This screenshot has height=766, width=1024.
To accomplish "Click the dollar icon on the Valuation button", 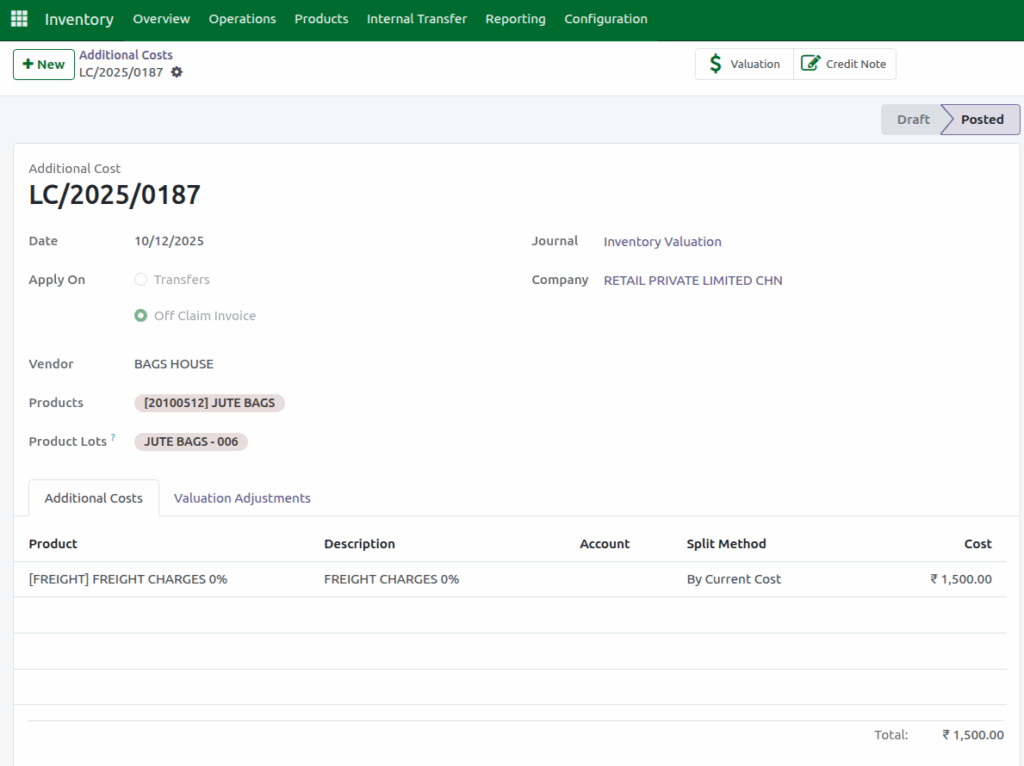I will (x=716, y=63).
